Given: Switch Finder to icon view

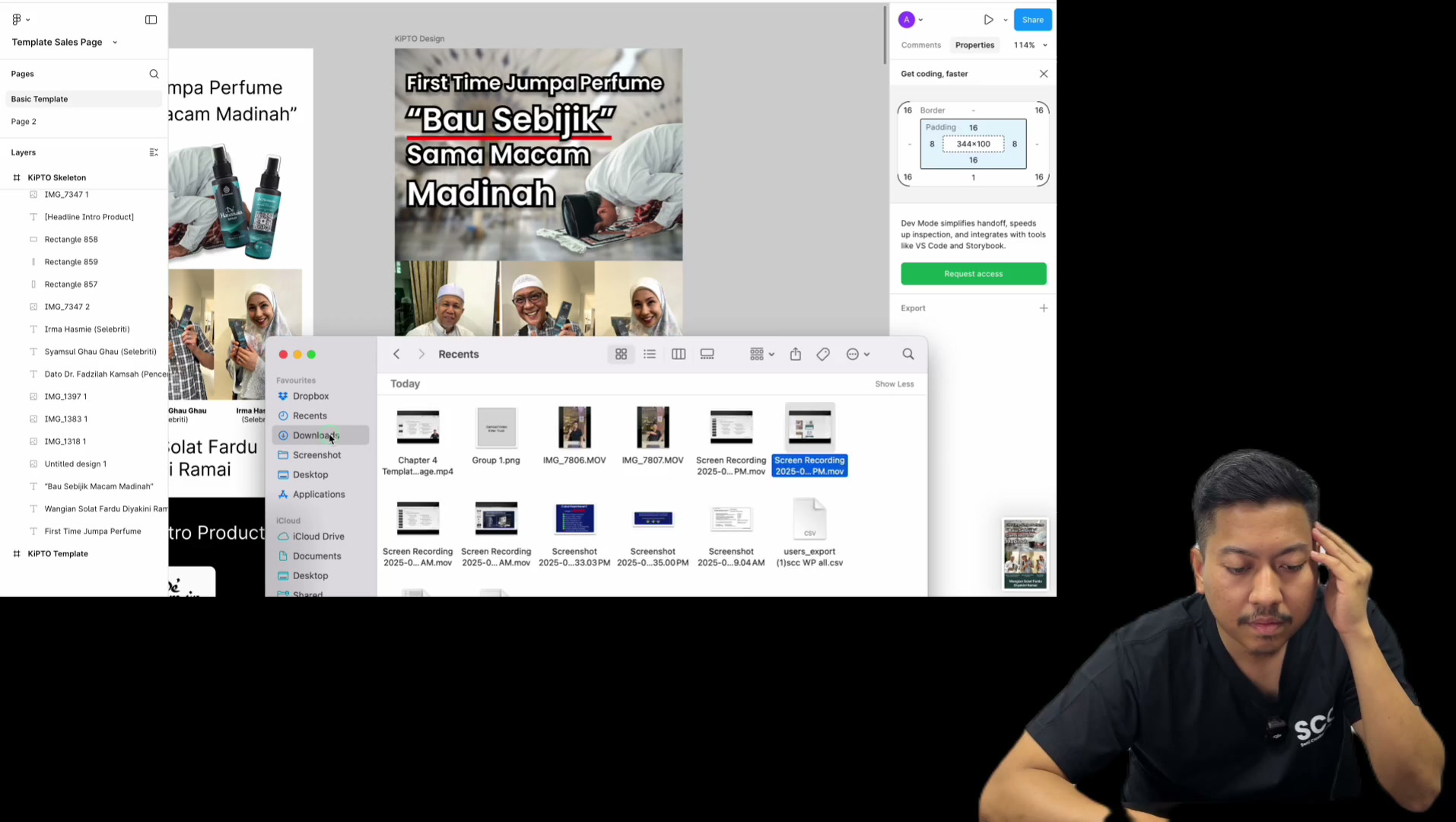Looking at the screenshot, I should [621, 354].
